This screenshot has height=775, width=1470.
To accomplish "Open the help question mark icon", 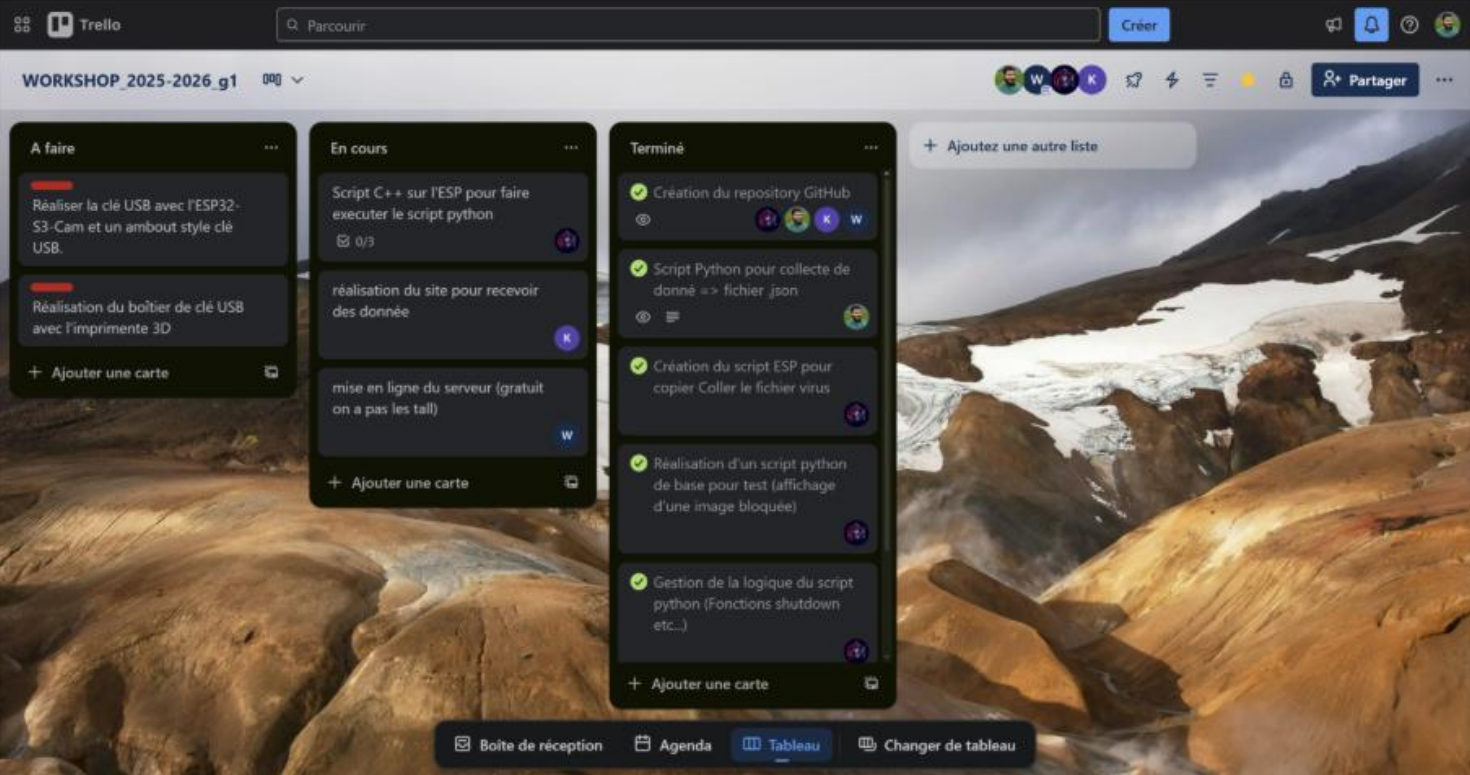I will pos(1409,25).
